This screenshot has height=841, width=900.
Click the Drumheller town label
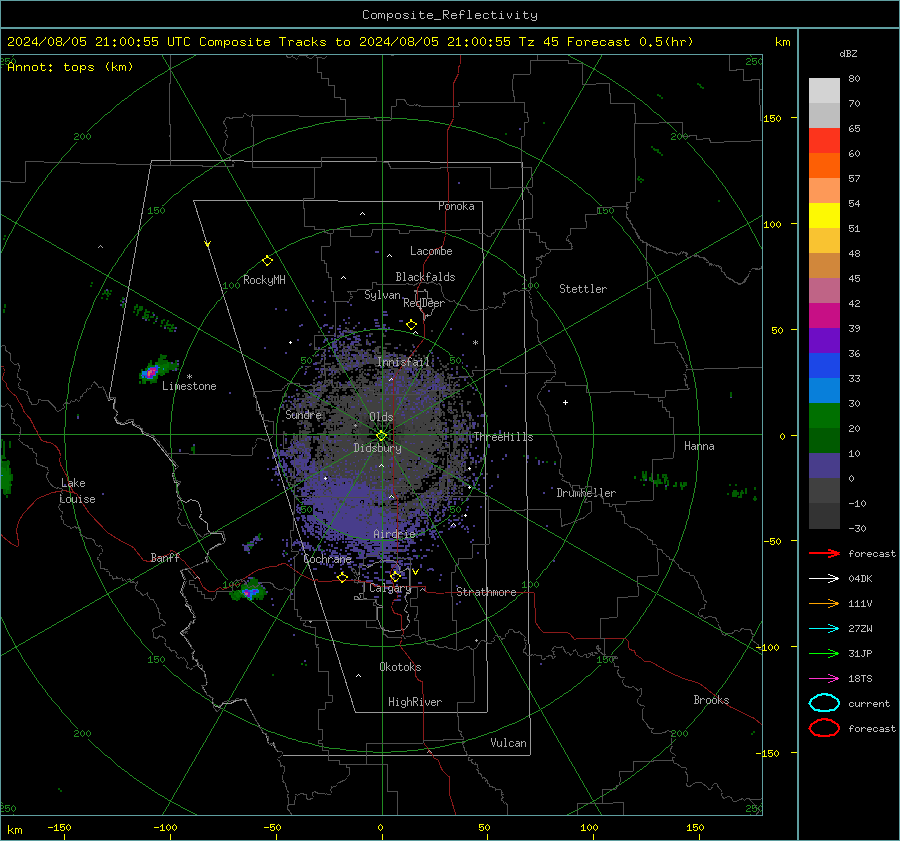(x=586, y=493)
